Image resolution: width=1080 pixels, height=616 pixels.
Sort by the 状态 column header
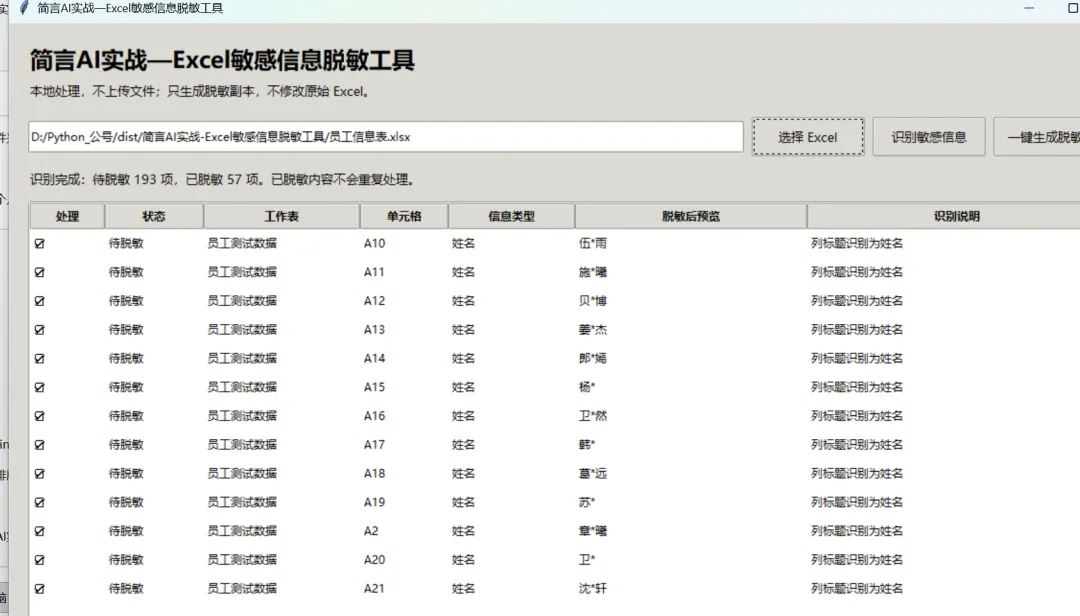click(154, 216)
